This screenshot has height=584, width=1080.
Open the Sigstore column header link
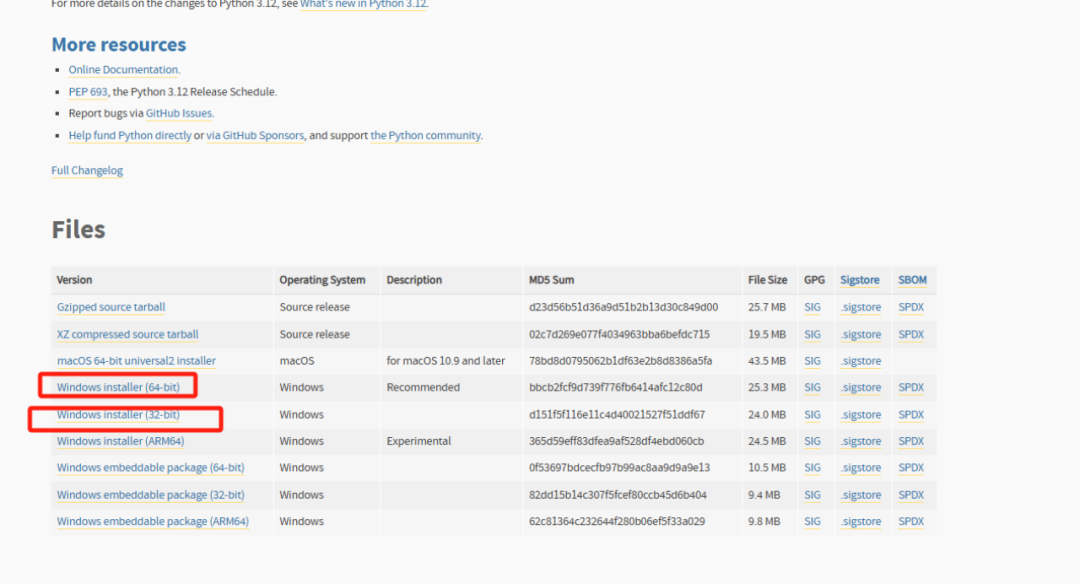pyautogui.click(x=860, y=280)
